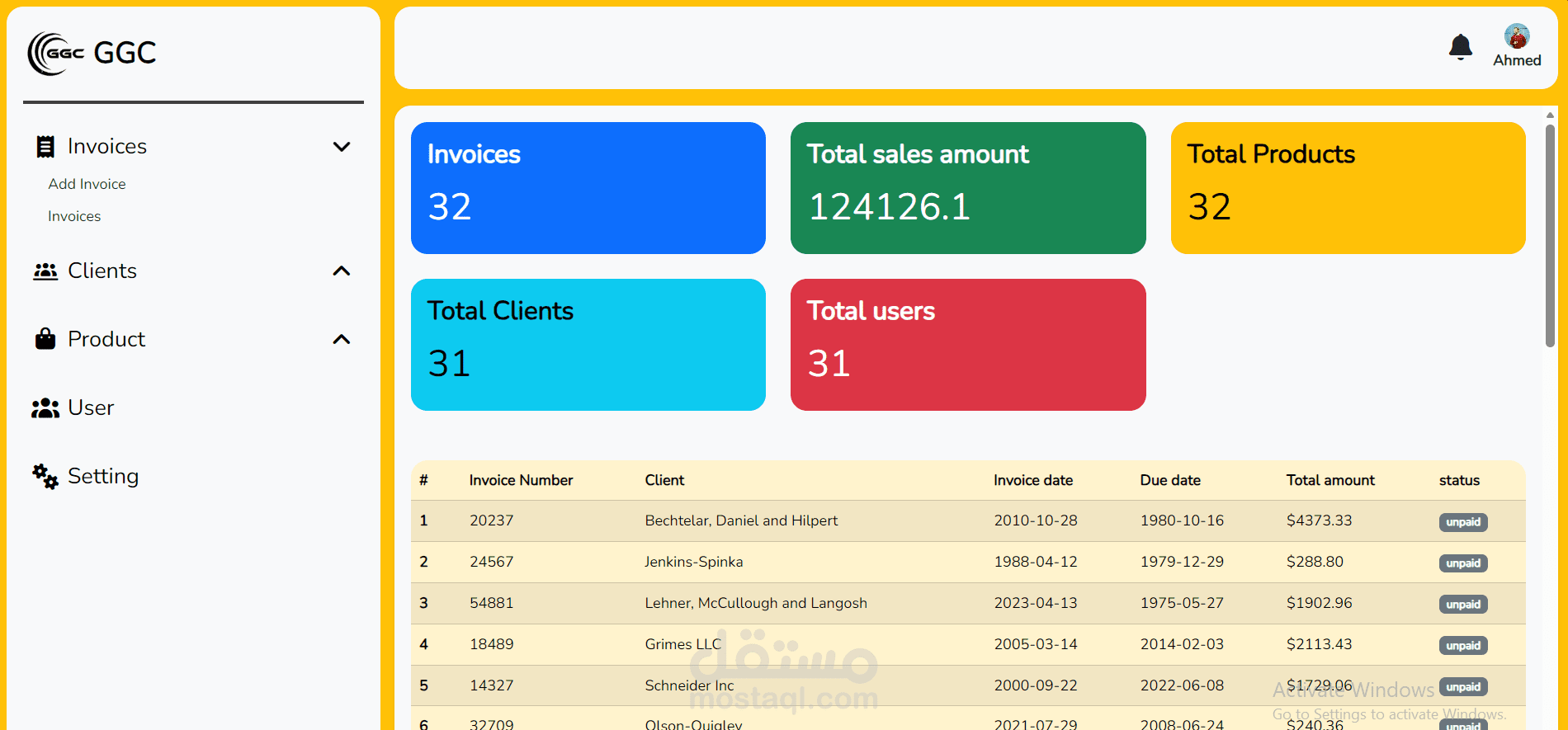1568x730 pixels.
Task: Click the Client column header
Action: point(664,480)
